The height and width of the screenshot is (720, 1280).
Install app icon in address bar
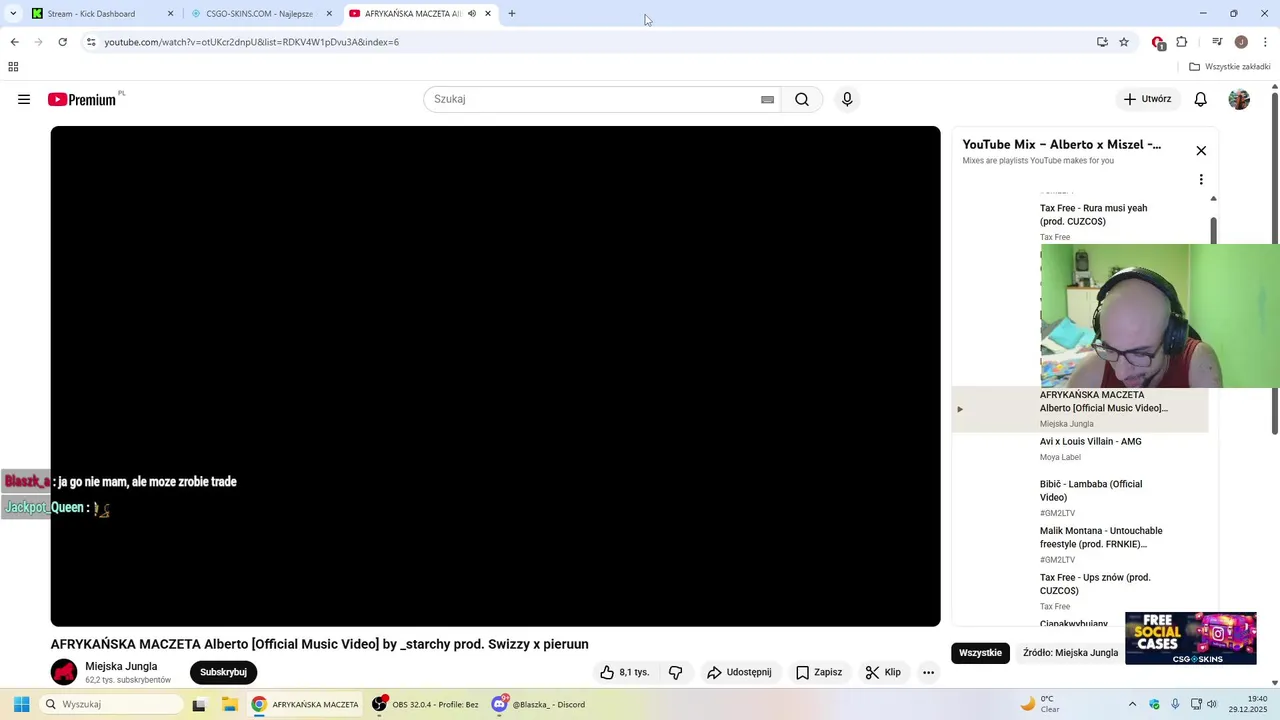tap(1102, 42)
